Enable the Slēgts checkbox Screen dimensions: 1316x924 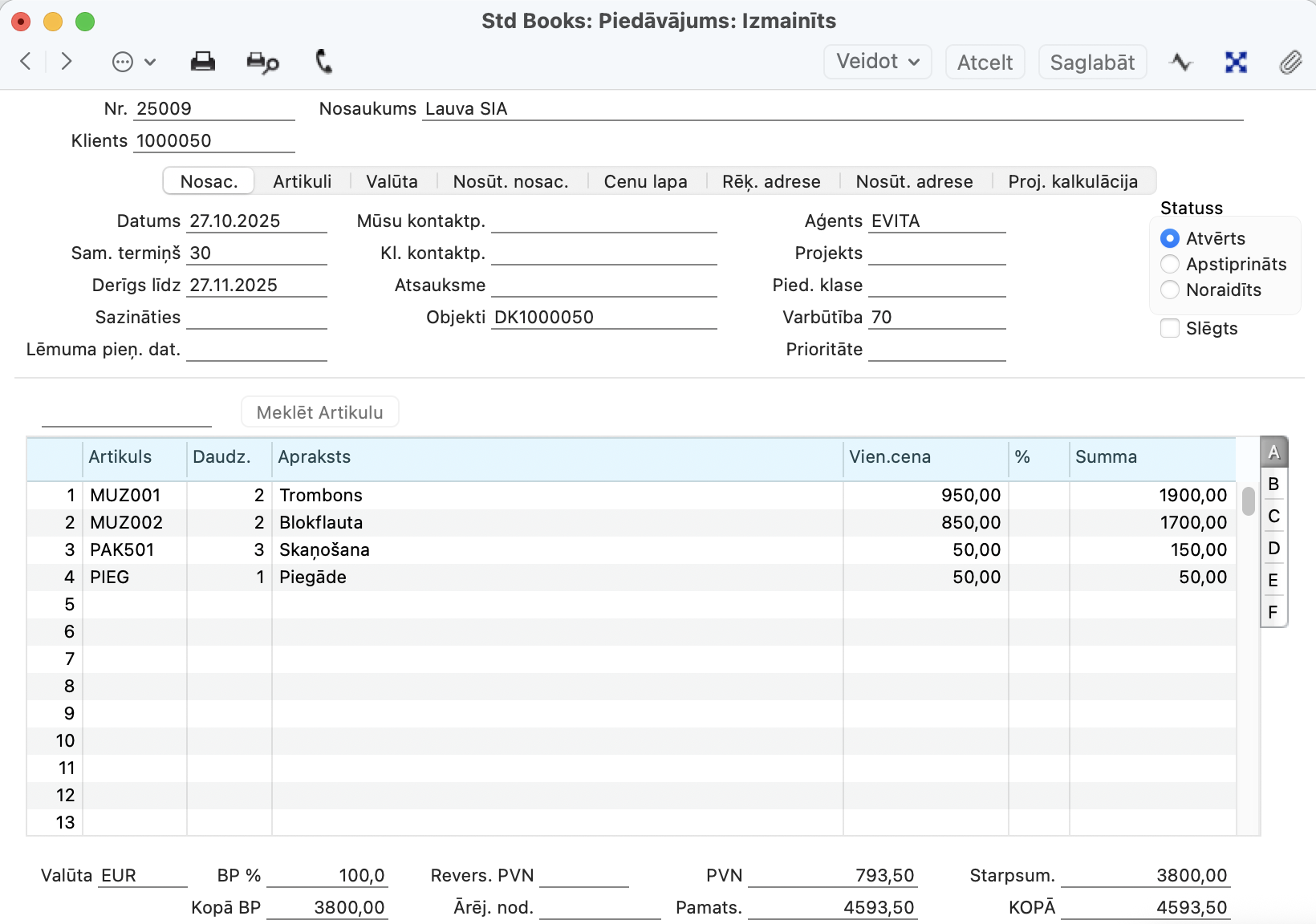tap(1170, 328)
